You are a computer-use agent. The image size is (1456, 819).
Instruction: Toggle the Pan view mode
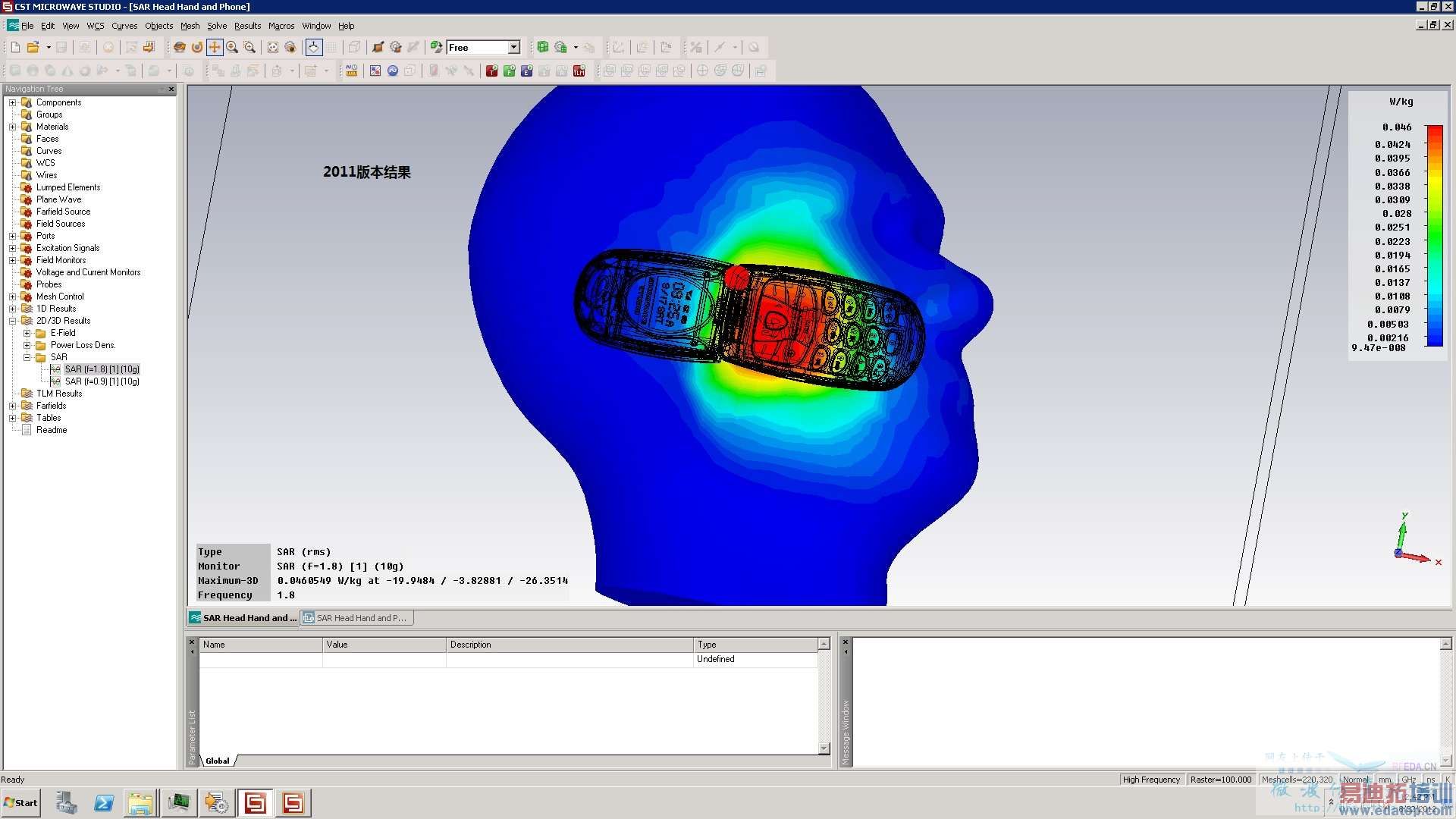(215, 47)
